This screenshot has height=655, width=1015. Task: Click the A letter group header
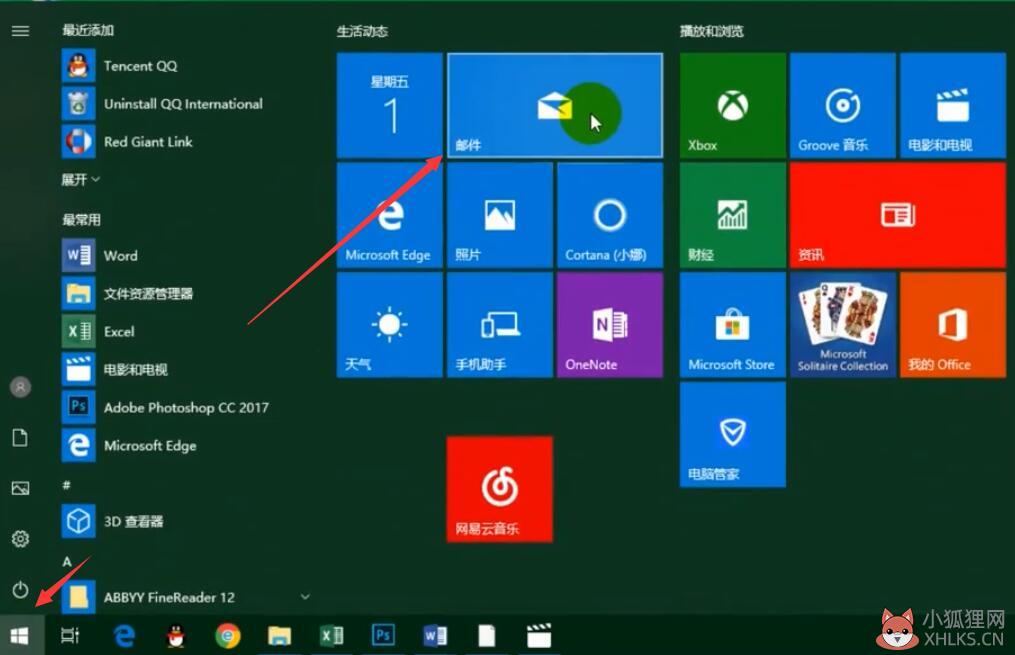pos(67,561)
